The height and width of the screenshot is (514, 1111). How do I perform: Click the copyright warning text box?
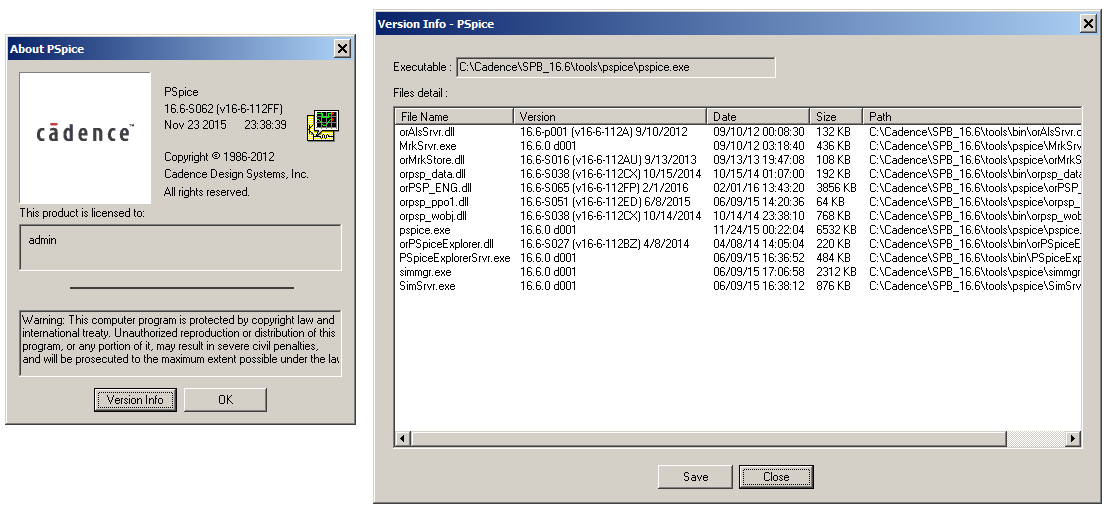click(x=181, y=342)
